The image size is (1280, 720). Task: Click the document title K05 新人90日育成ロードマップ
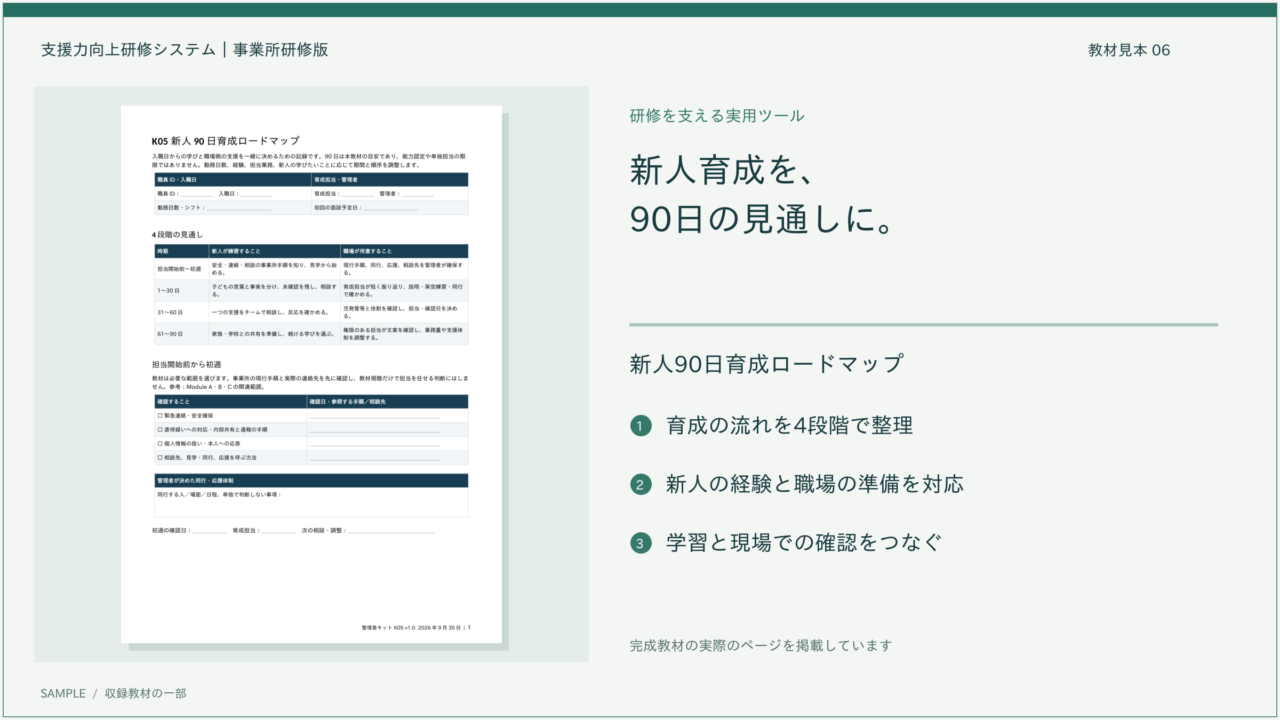coord(225,141)
